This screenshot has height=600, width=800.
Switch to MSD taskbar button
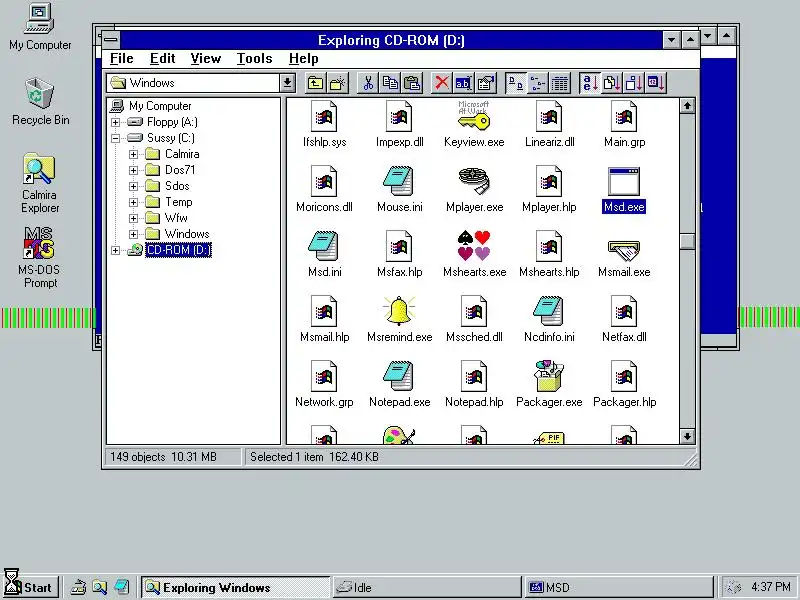618,587
